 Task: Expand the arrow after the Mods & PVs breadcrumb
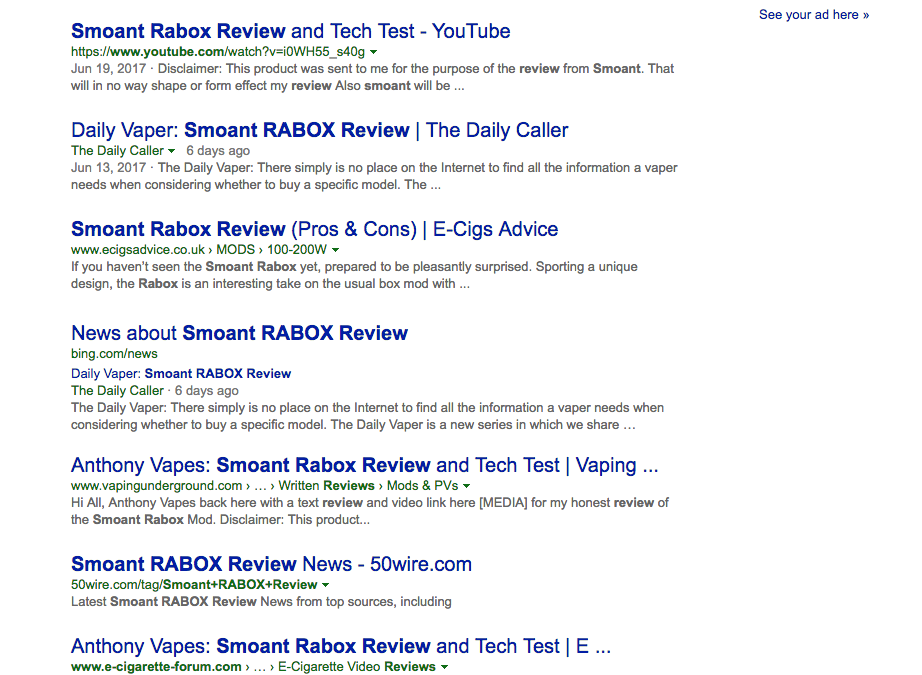[466, 486]
